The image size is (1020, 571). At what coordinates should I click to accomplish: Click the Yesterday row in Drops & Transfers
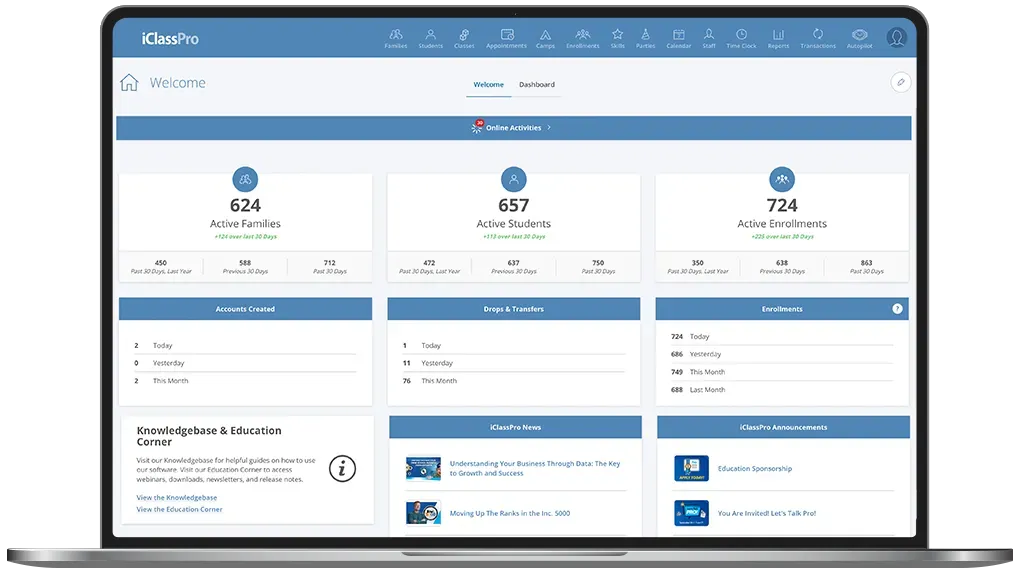click(513, 363)
